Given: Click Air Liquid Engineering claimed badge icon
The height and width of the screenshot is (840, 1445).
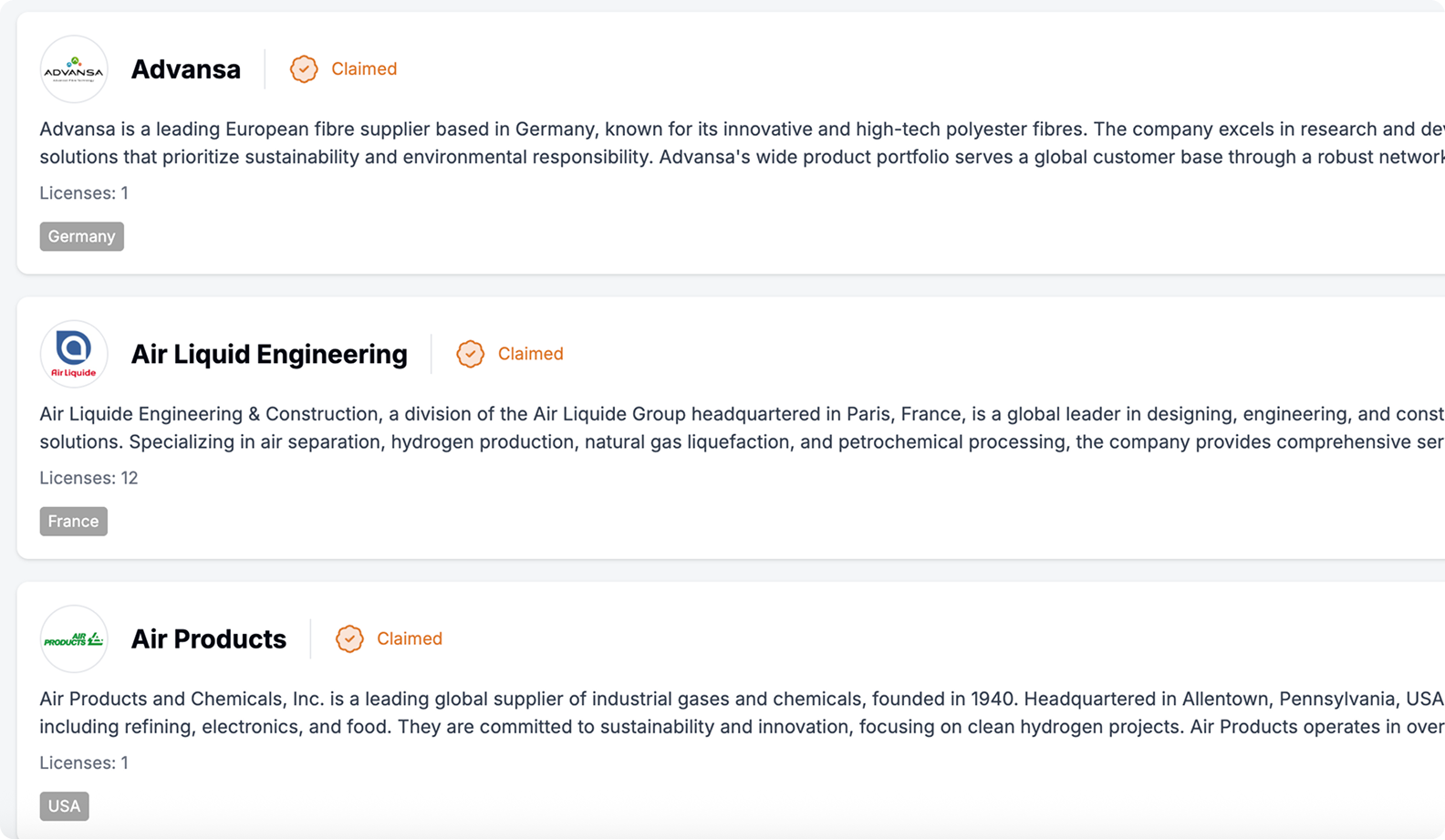Looking at the screenshot, I should [470, 354].
